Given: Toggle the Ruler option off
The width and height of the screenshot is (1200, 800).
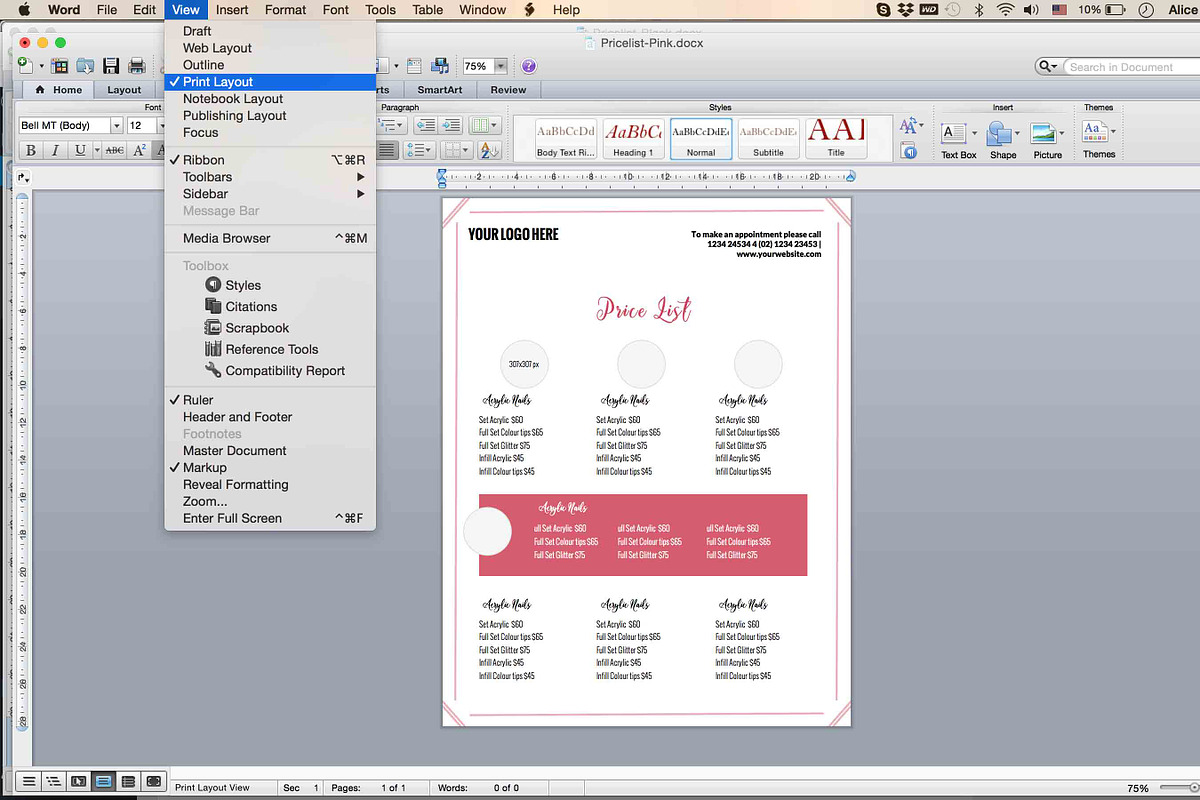Looking at the screenshot, I should [198, 400].
